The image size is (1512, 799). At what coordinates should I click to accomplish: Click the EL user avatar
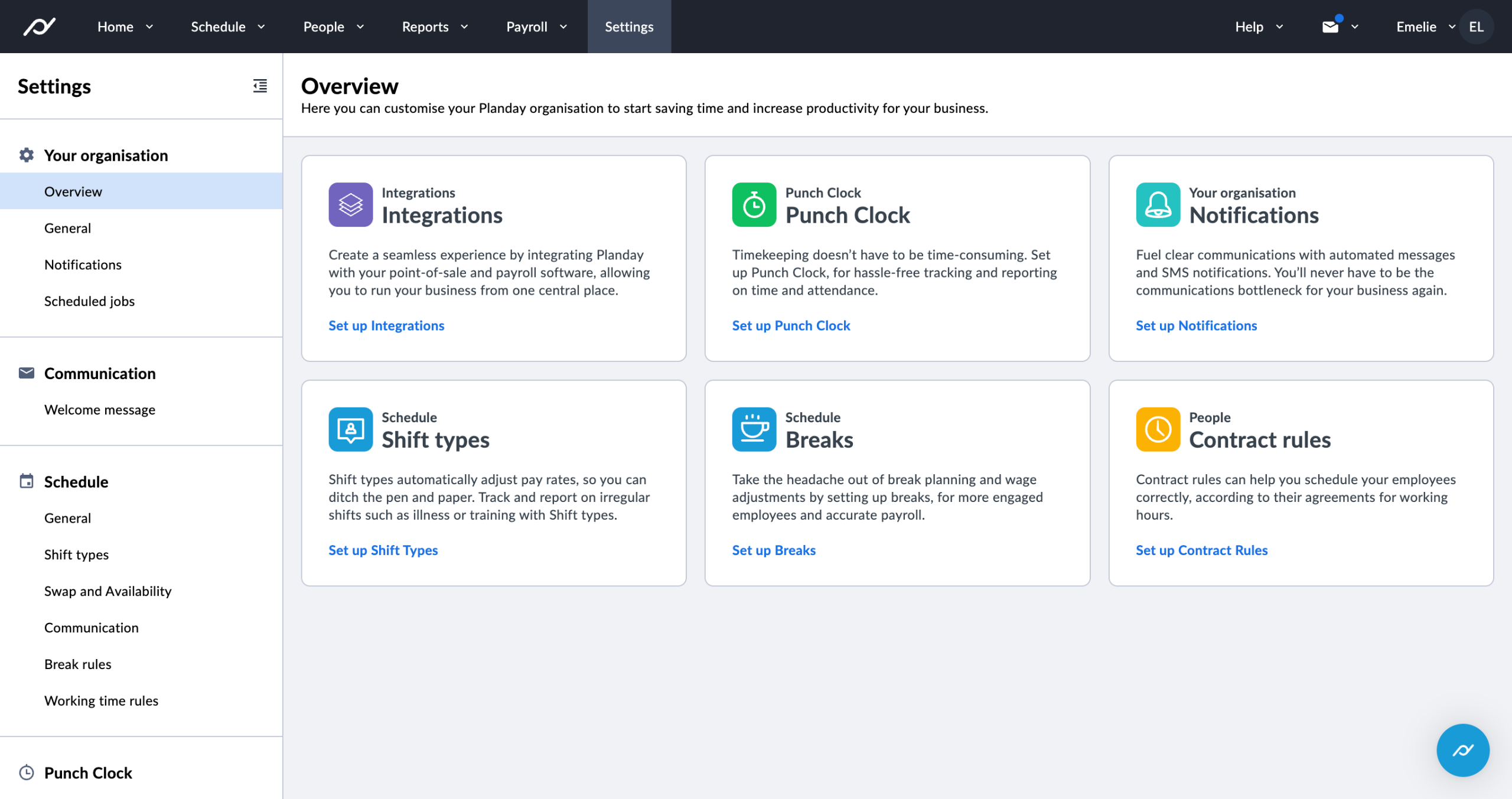[1476, 27]
